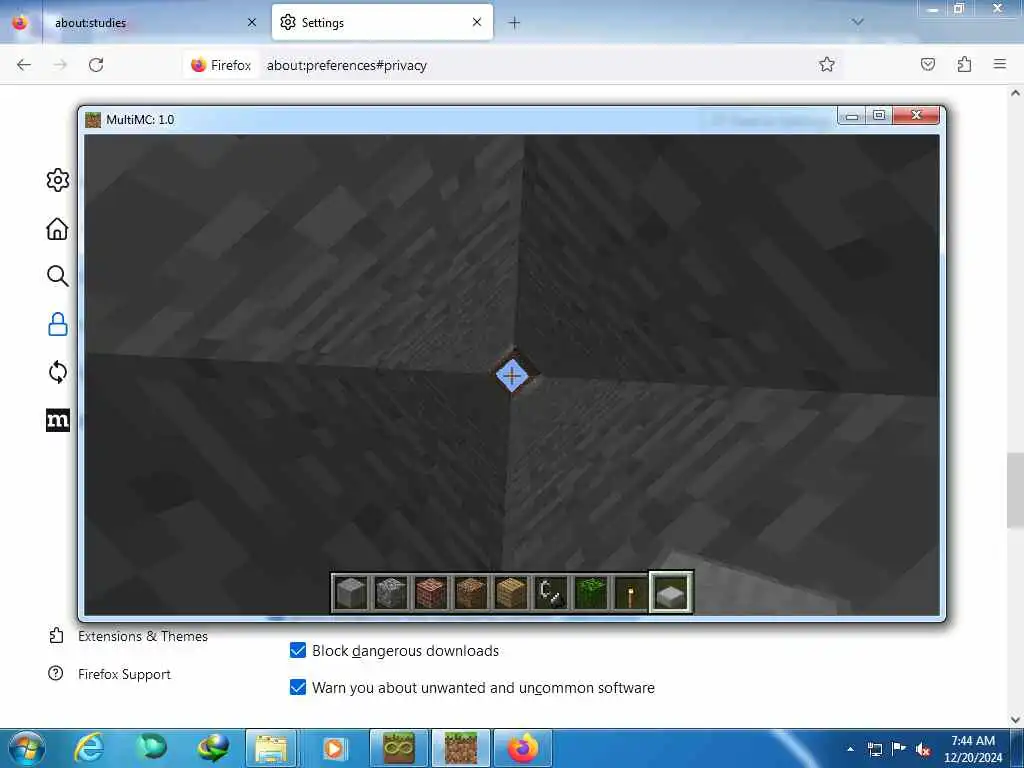The image size is (1024, 768).
Task: Minimize the MultiMC window
Action: pos(852,116)
